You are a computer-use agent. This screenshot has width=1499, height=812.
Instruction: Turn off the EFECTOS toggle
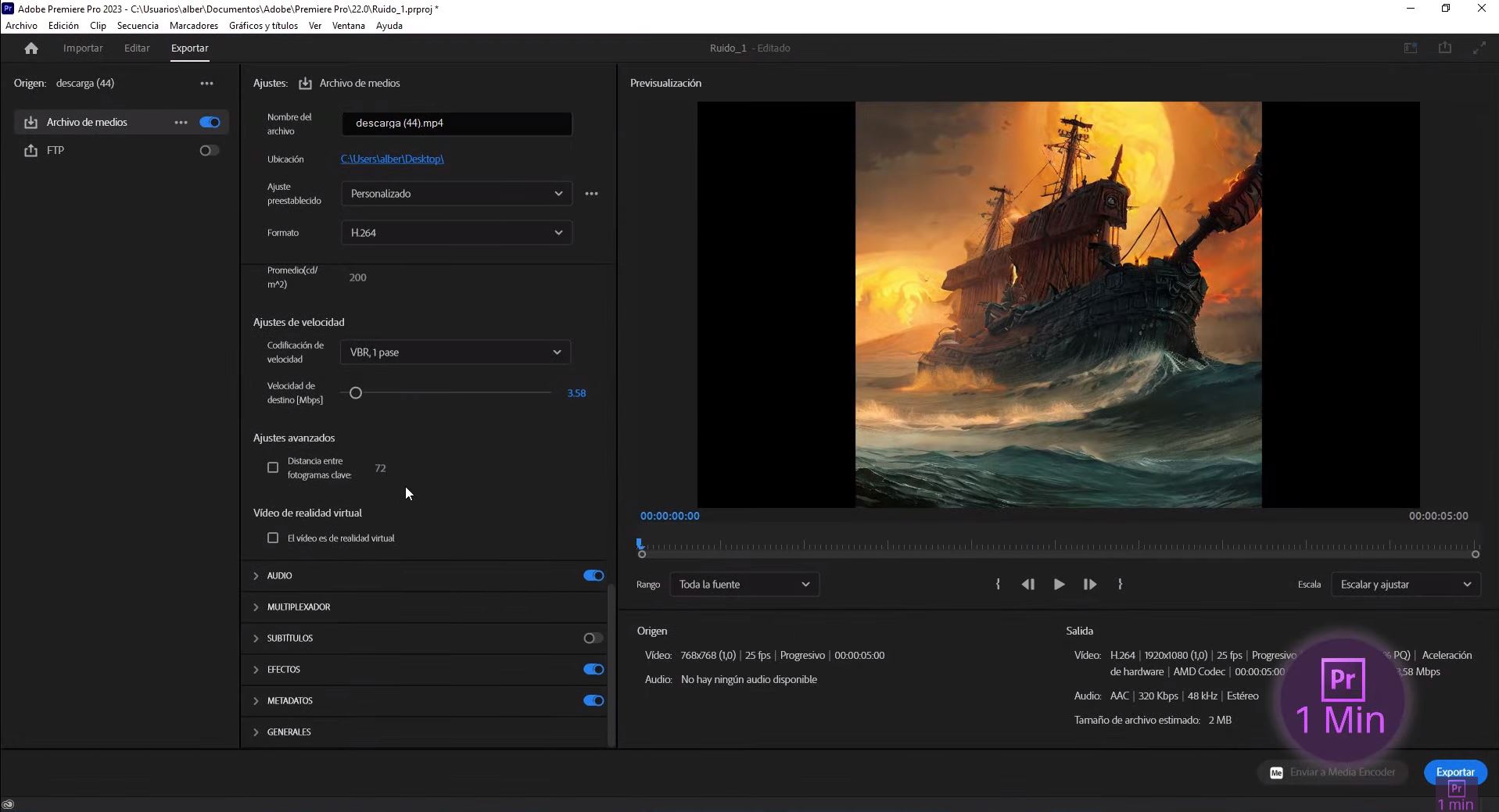click(594, 669)
